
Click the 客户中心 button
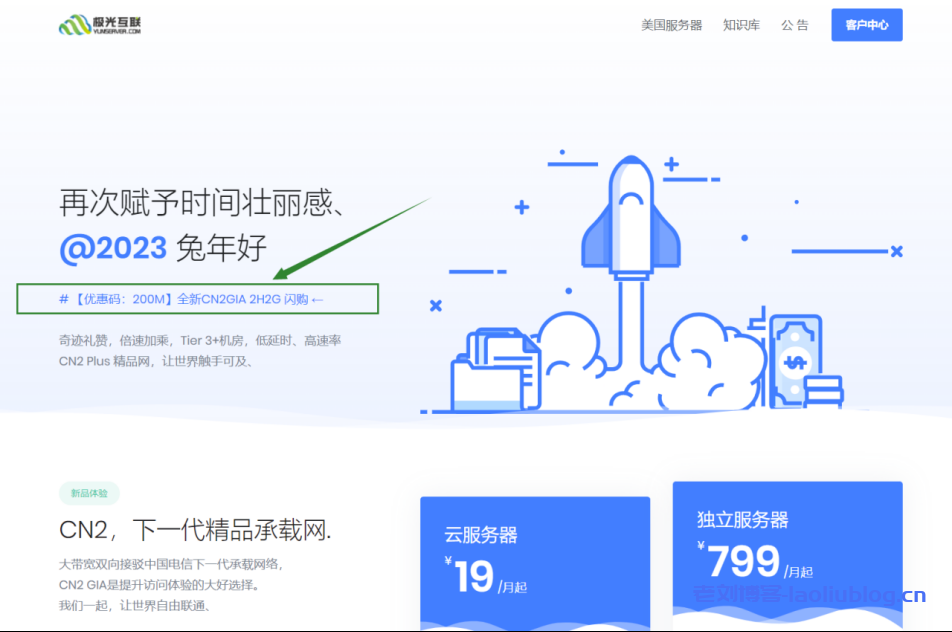[x=866, y=25]
